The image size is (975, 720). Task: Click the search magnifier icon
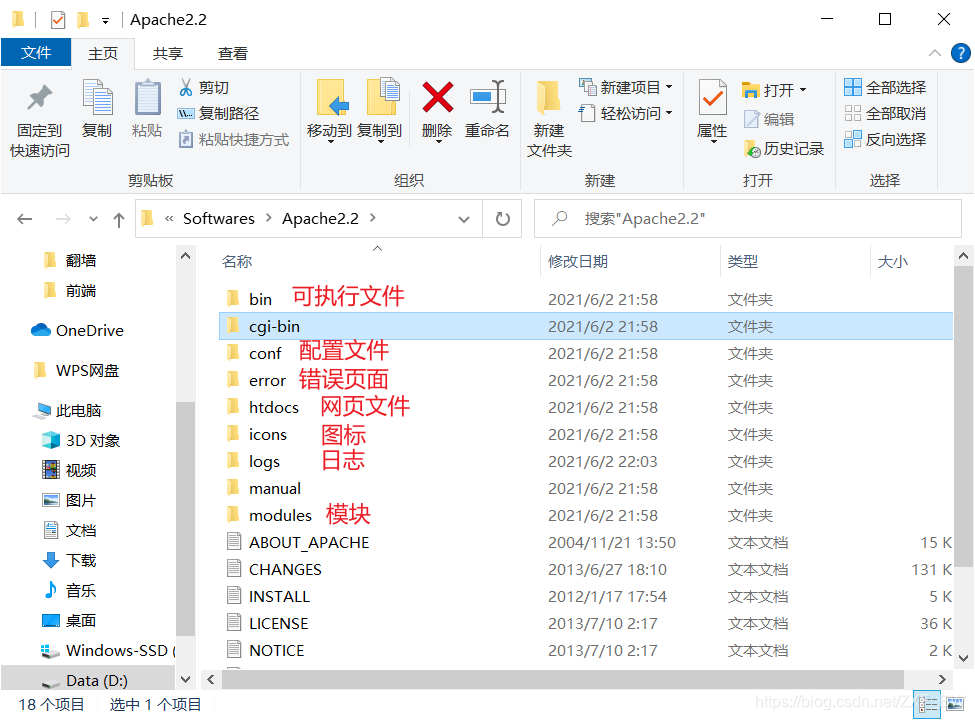click(x=560, y=218)
